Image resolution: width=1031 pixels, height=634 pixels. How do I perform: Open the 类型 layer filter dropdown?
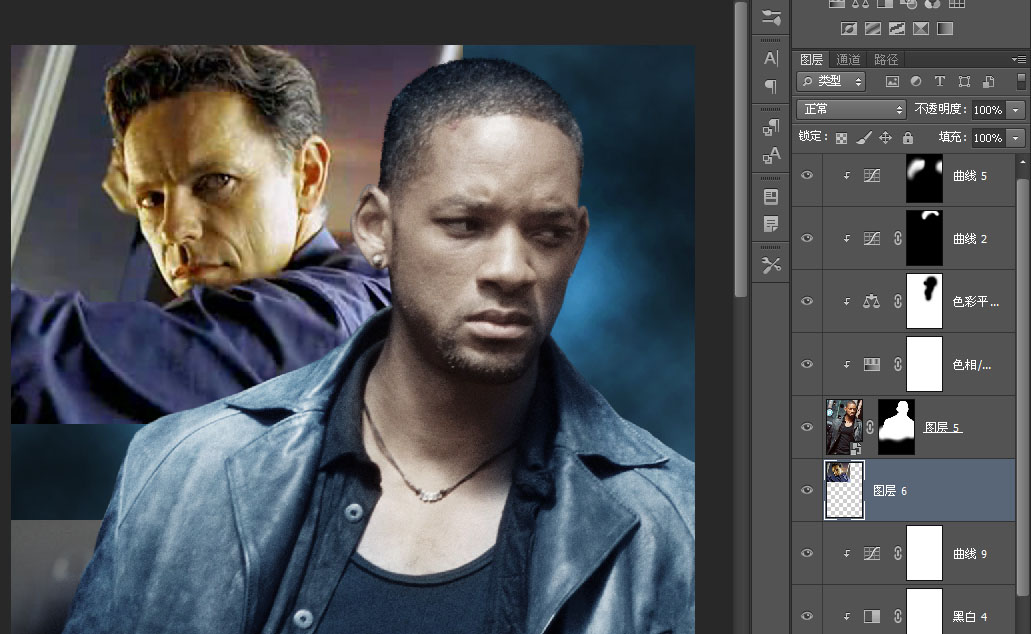point(831,82)
